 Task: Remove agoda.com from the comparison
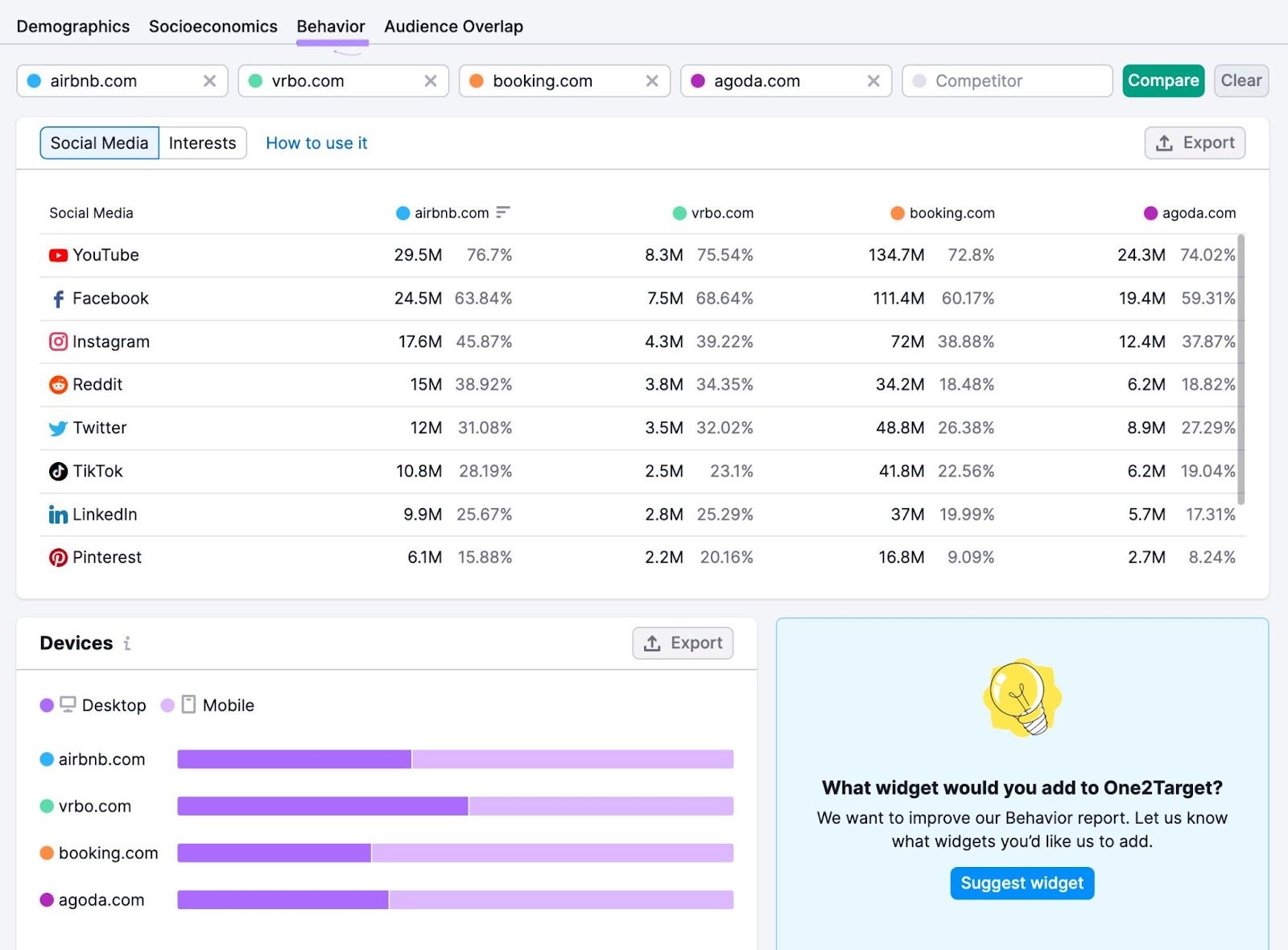tap(873, 81)
